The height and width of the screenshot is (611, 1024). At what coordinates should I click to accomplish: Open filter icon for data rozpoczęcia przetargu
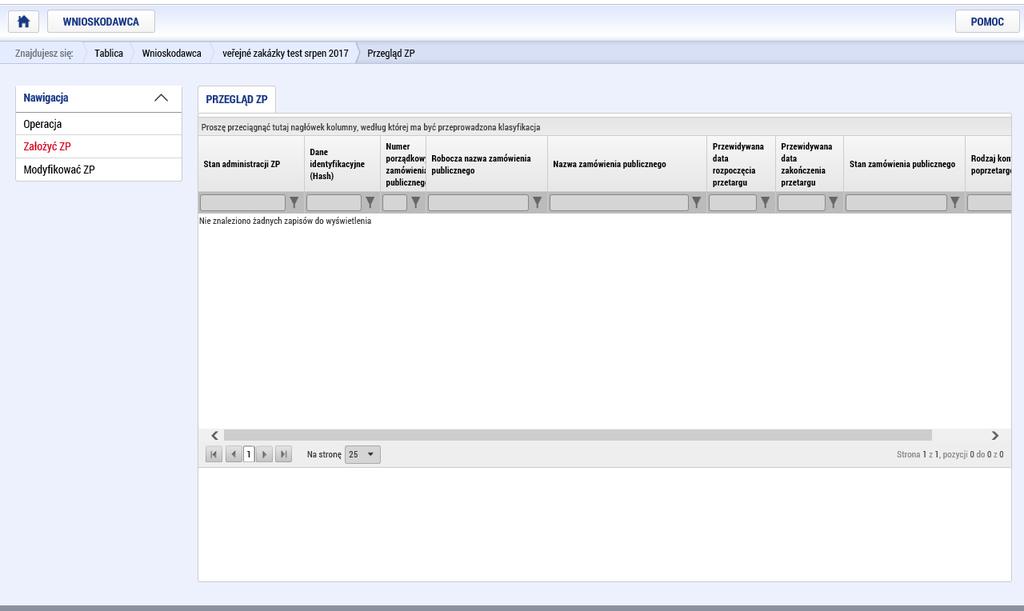765,202
